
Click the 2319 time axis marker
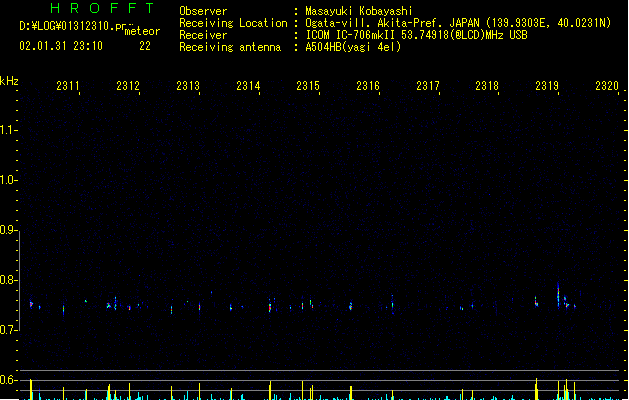pyautogui.click(x=547, y=86)
